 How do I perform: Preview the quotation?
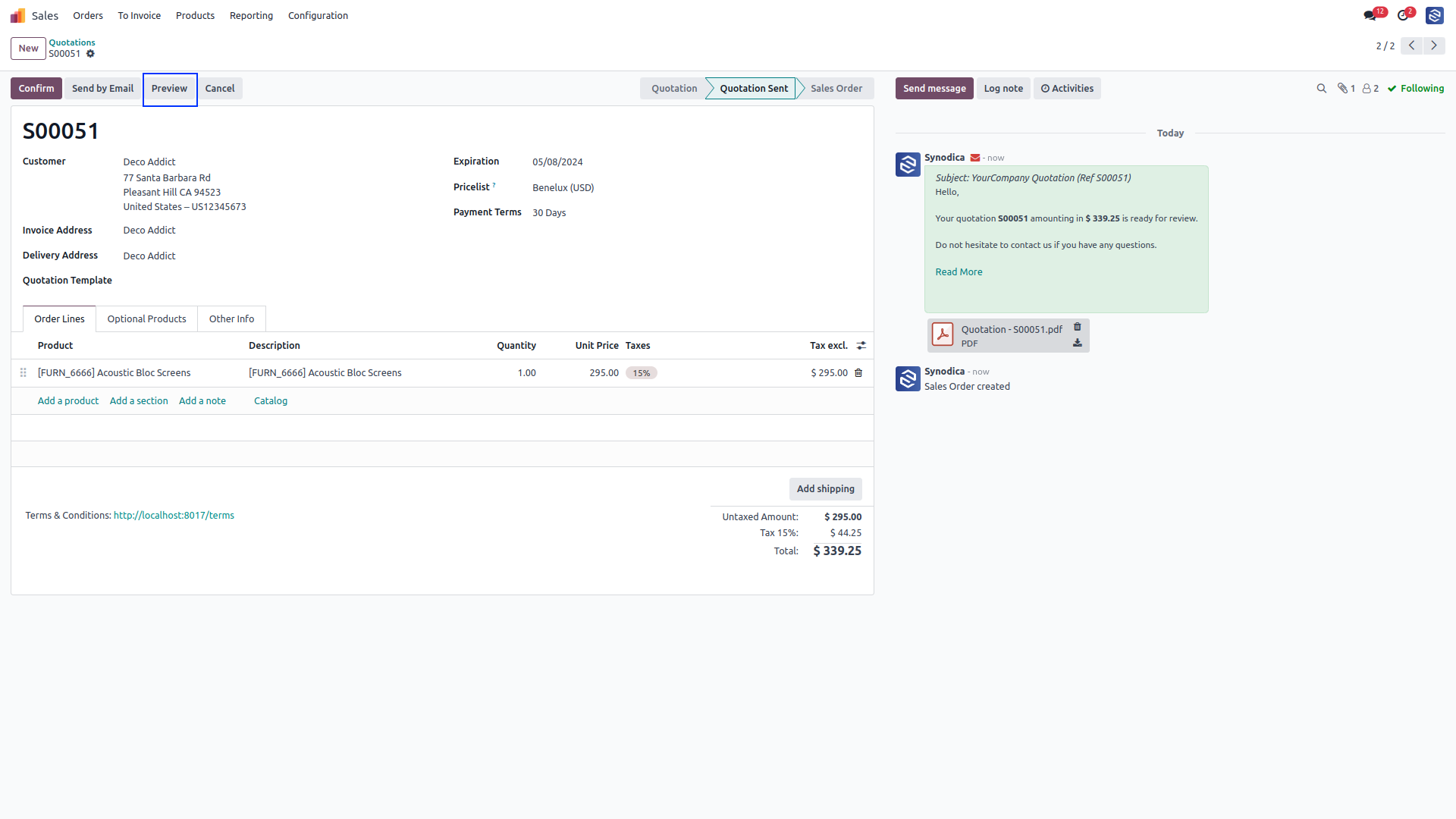point(169,89)
